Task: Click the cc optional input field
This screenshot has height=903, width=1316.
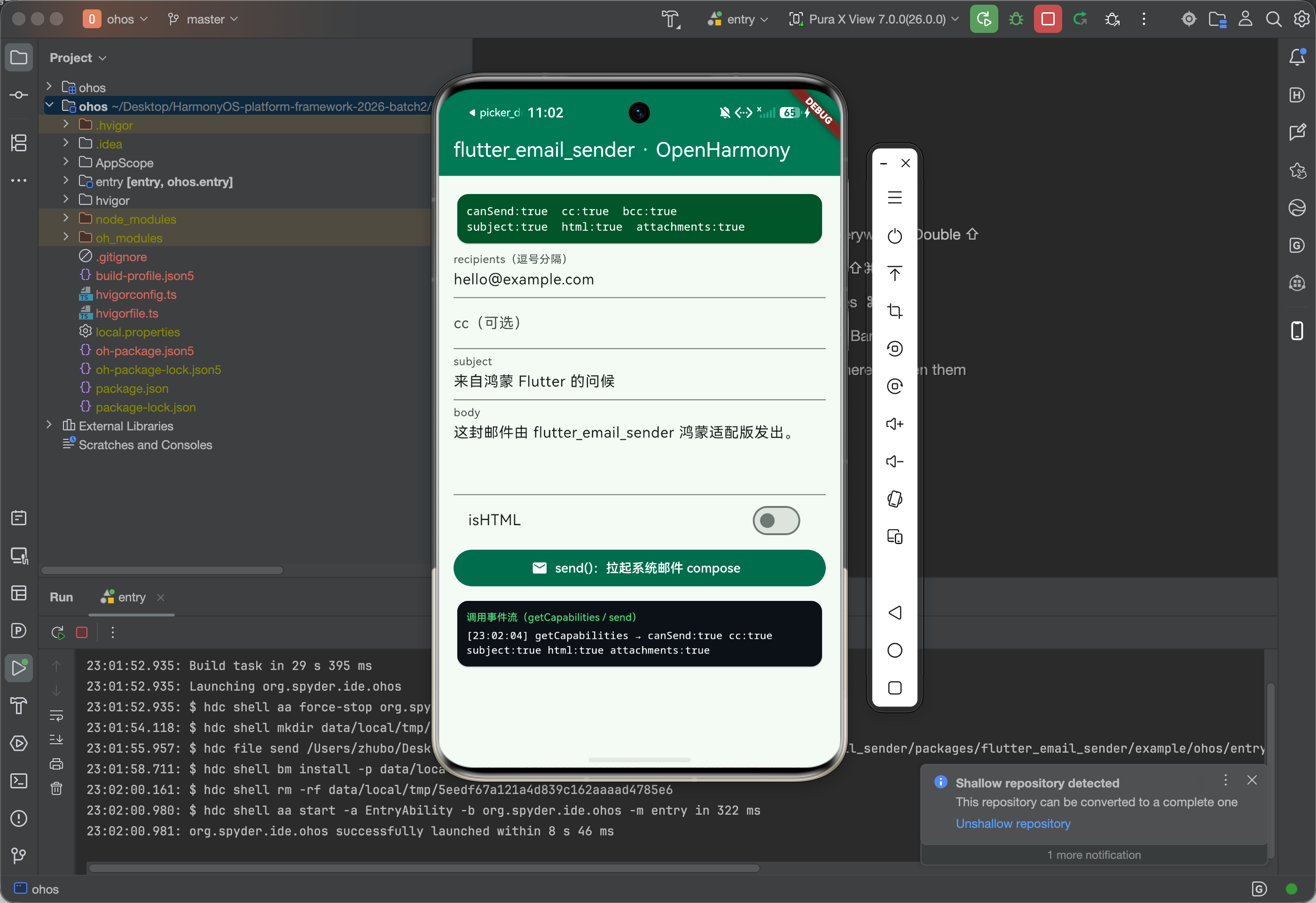Action: point(639,323)
